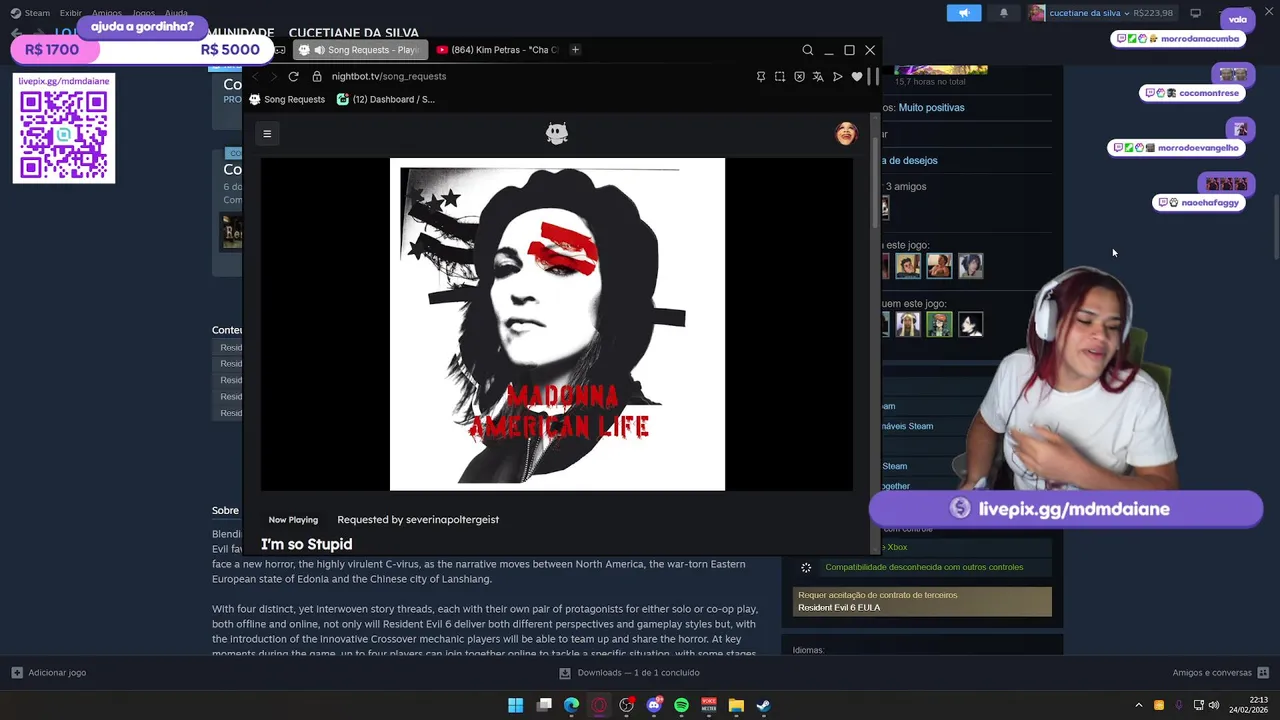The width and height of the screenshot is (1280, 720).
Task: Click the Muito positivas reviews link
Action: 931,108
